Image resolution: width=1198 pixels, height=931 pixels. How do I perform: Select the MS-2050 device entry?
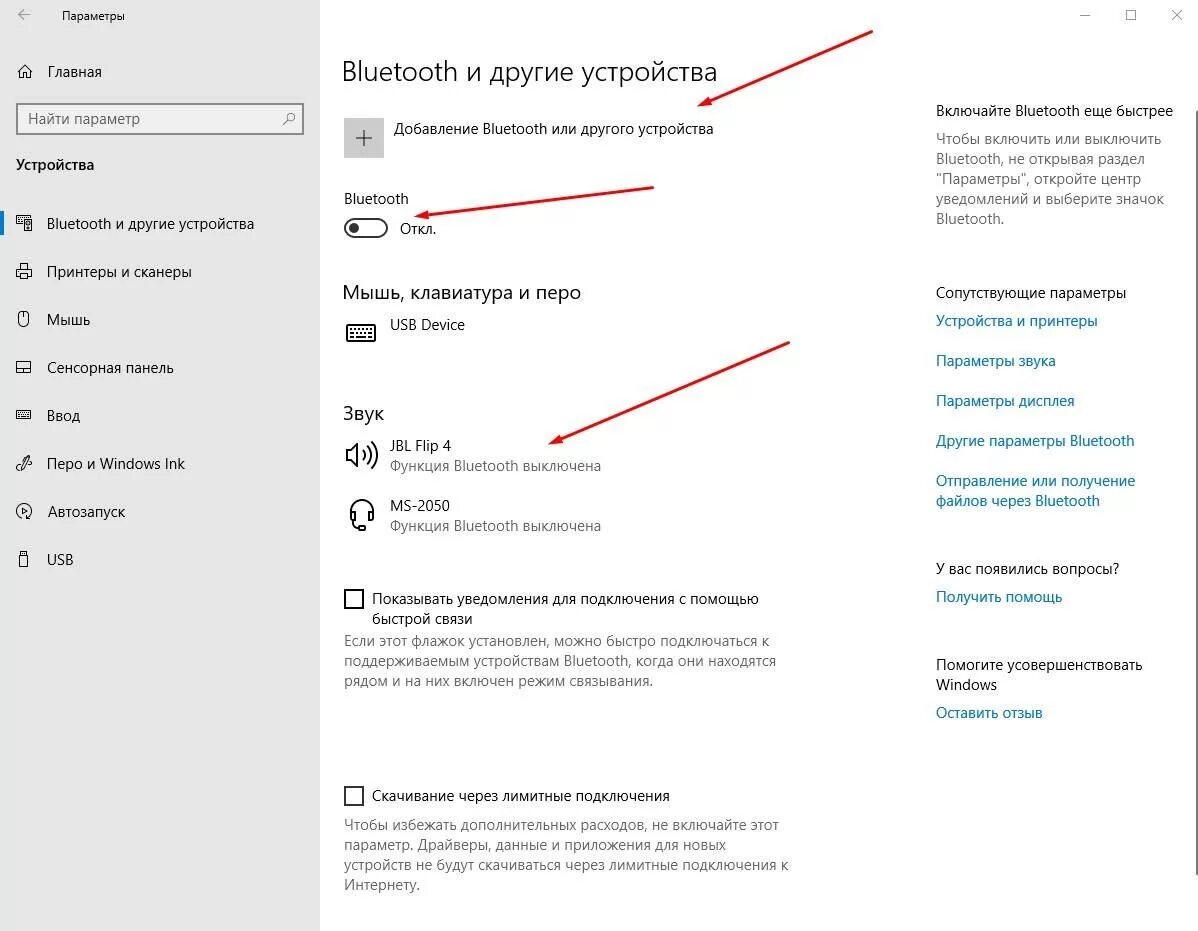tap(473, 516)
